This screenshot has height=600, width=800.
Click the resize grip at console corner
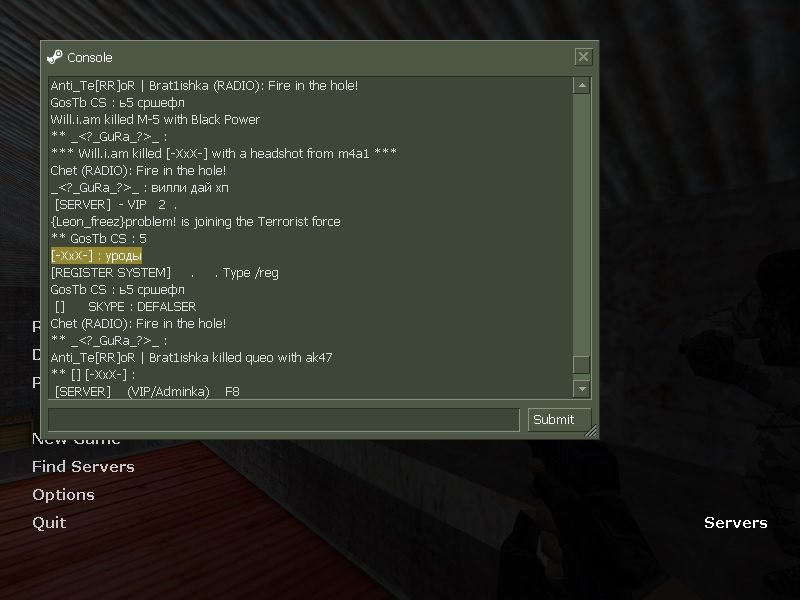(x=590, y=431)
